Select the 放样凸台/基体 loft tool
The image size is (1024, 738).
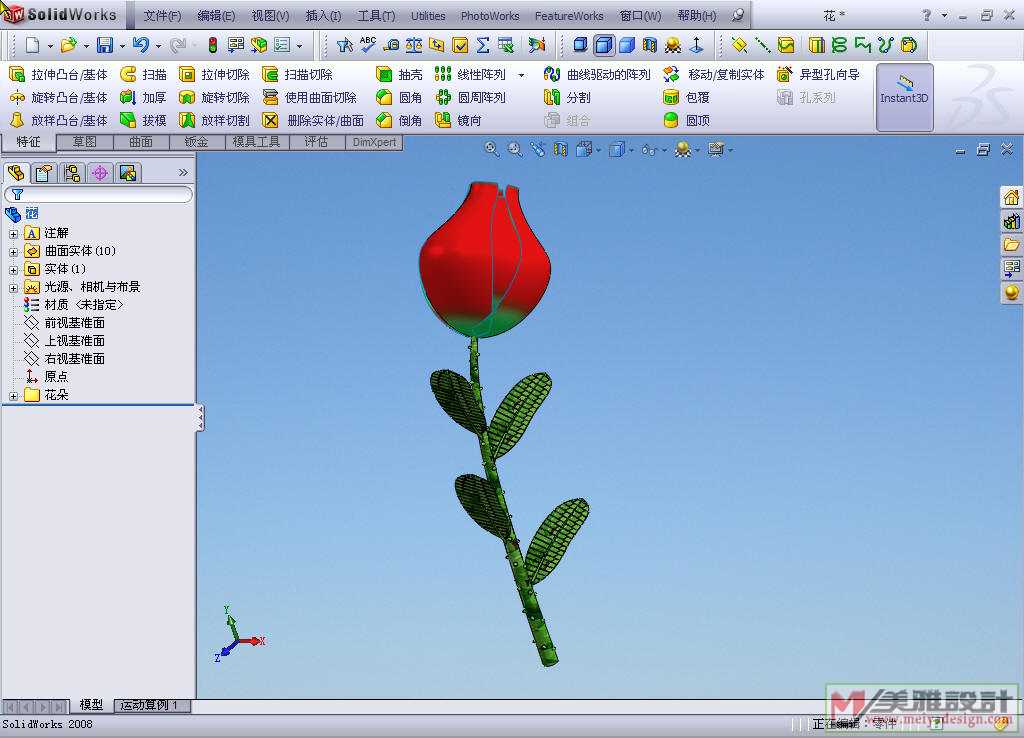tap(58, 120)
